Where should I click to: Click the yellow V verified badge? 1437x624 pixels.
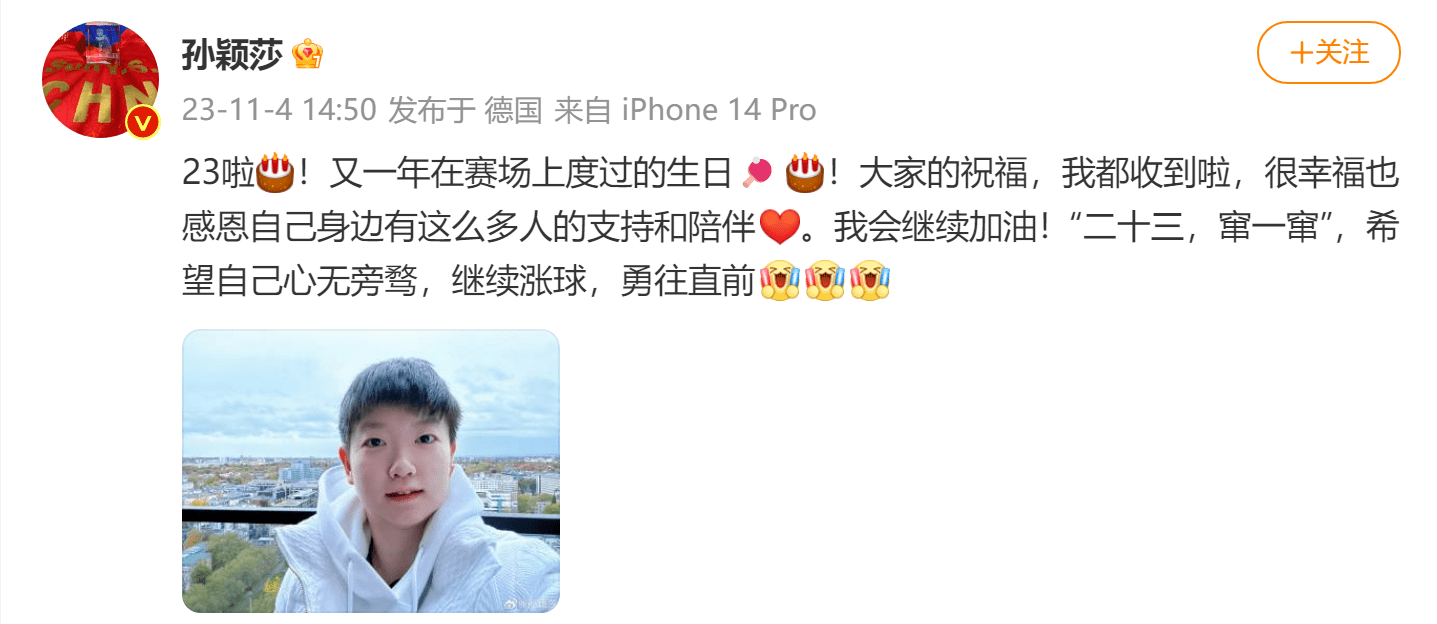[x=144, y=122]
